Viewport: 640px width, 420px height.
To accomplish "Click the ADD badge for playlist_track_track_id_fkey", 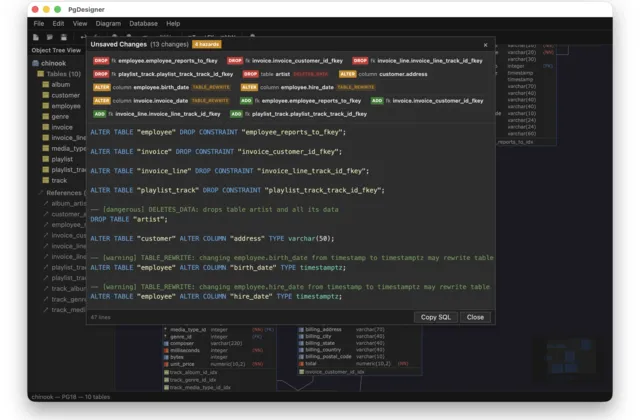I will coord(236,114).
